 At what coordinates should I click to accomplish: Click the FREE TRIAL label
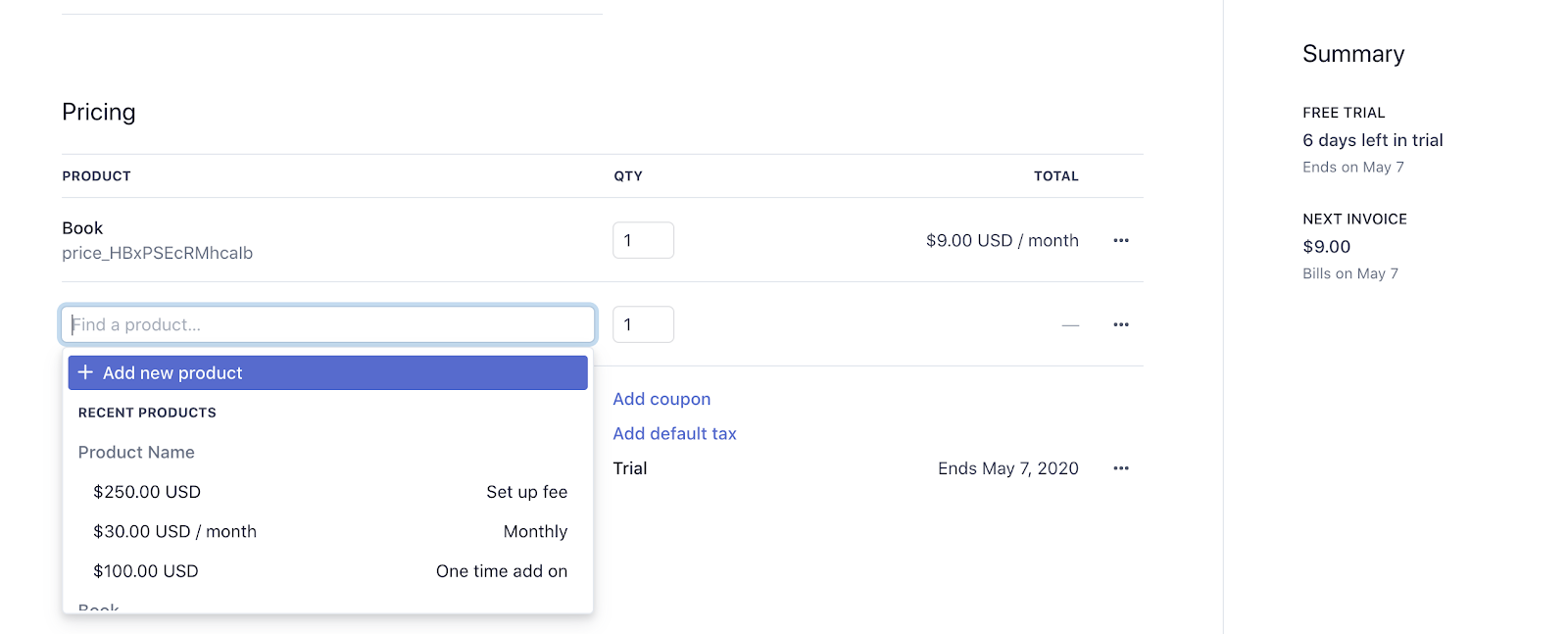point(1344,113)
